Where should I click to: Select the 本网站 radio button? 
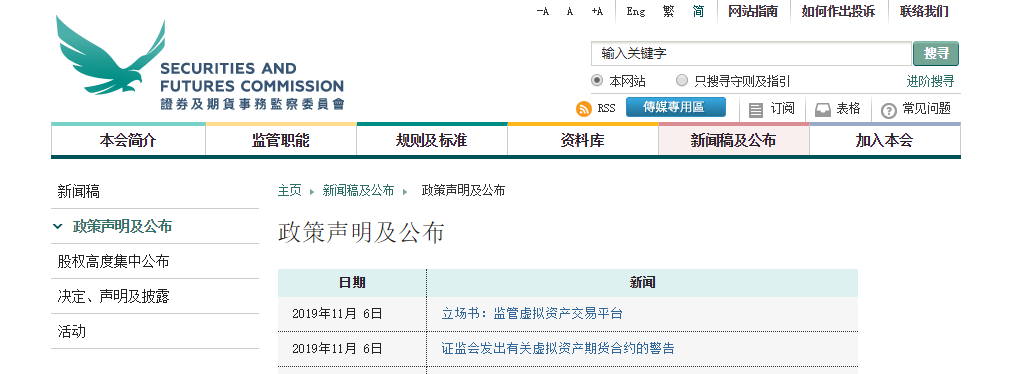click(597, 81)
